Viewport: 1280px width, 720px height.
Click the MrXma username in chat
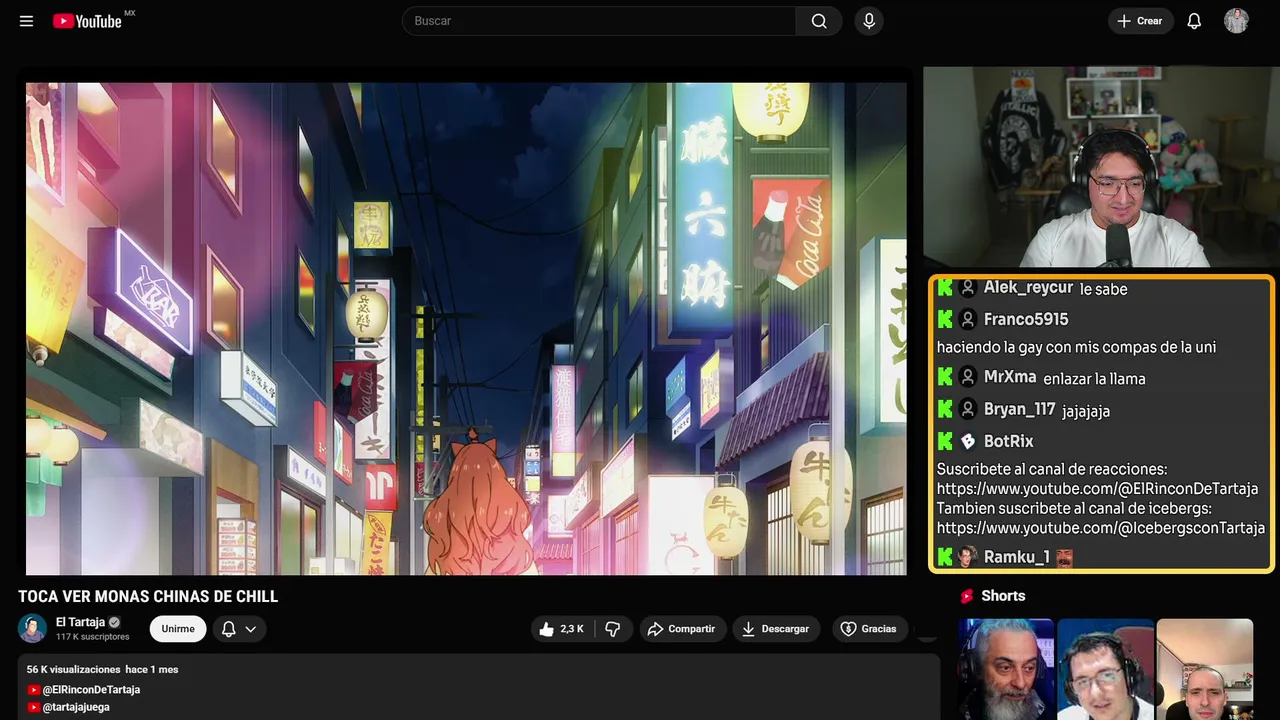coord(1010,377)
